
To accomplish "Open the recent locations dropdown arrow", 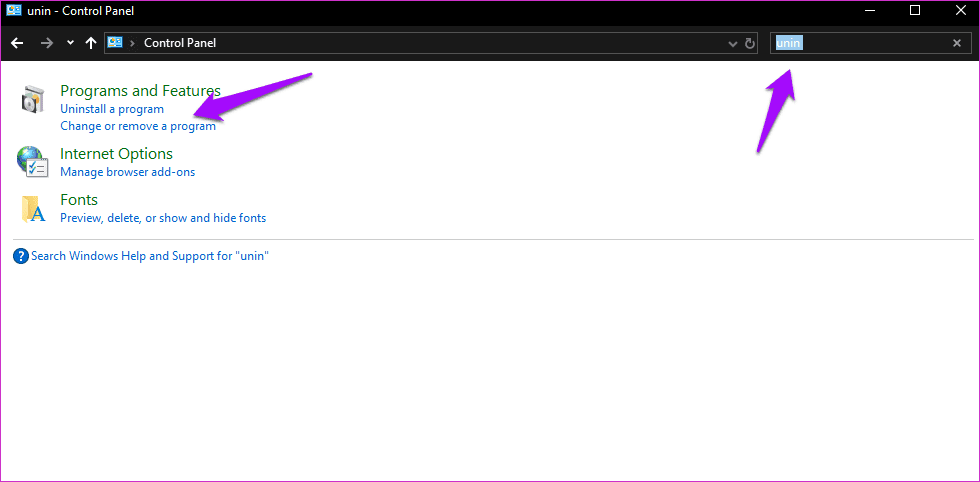I will point(70,43).
